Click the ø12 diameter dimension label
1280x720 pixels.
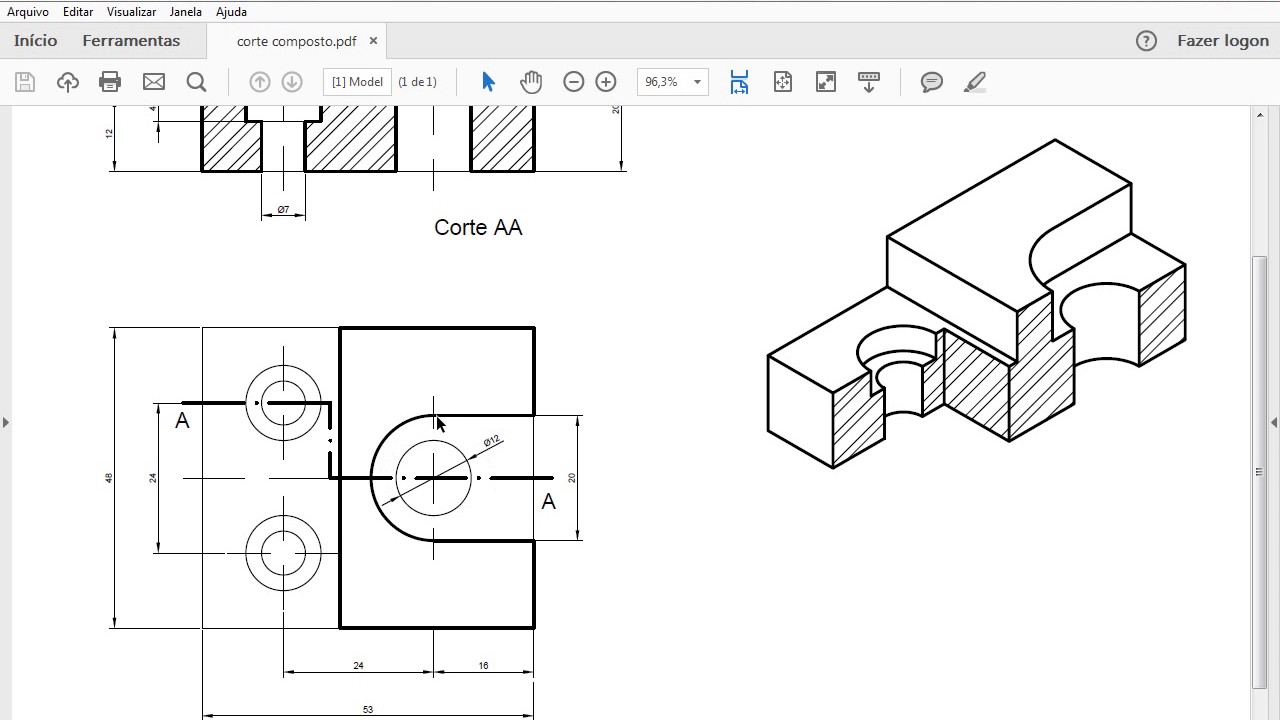tap(491, 441)
